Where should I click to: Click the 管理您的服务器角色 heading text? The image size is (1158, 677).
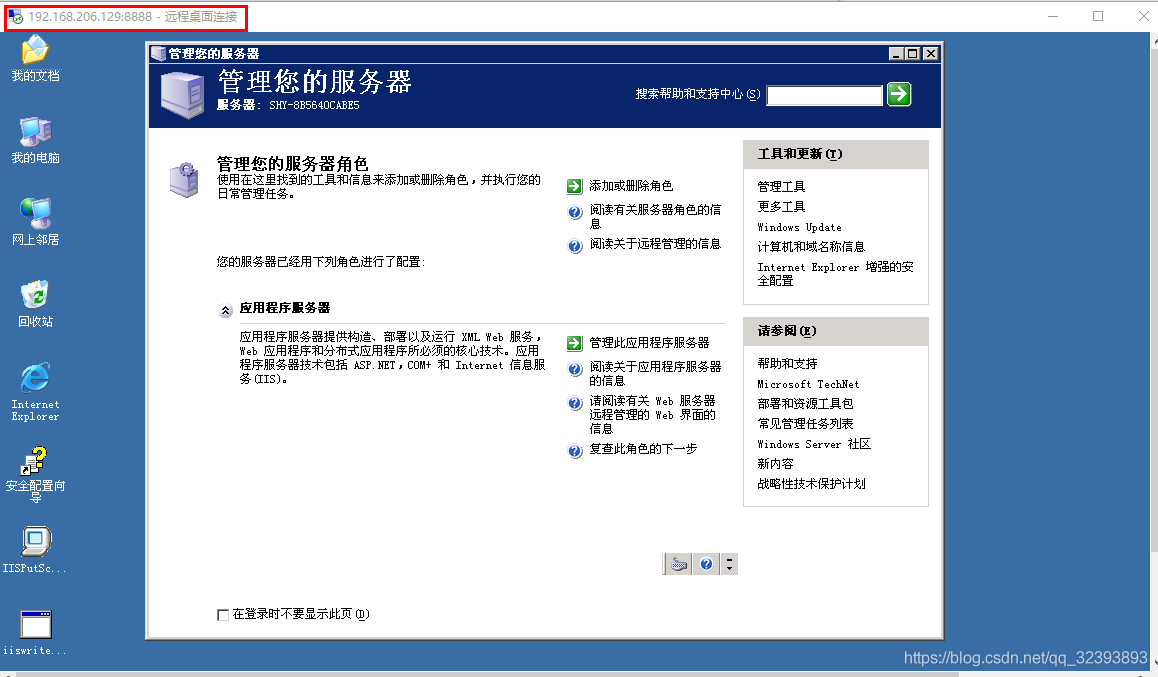click(x=292, y=163)
